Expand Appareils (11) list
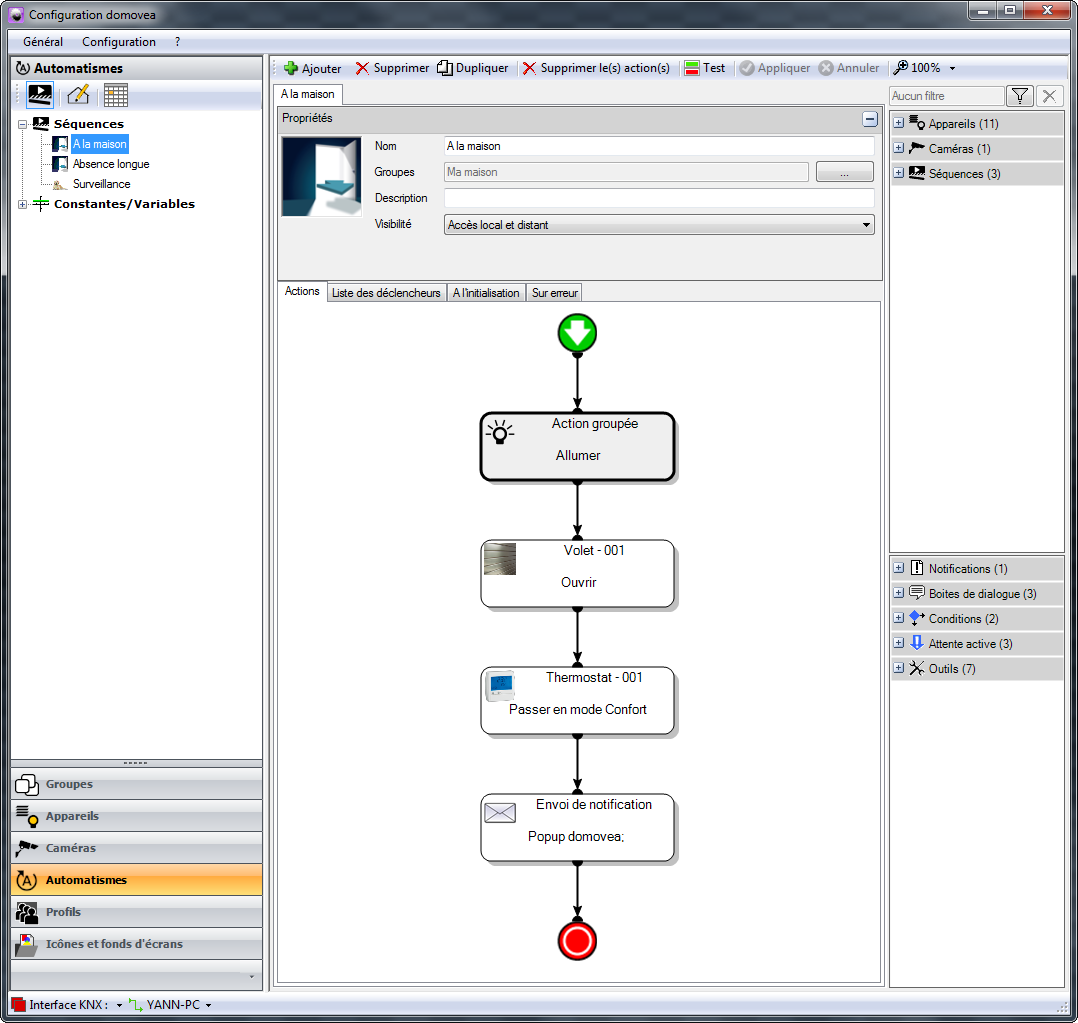This screenshot has width=1078, height=1023. coord(899,123)
